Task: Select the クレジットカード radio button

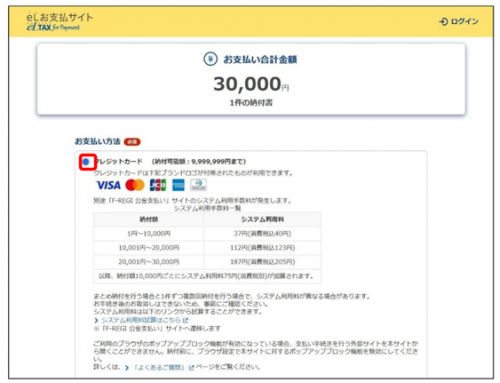Action: coord(86,162)
